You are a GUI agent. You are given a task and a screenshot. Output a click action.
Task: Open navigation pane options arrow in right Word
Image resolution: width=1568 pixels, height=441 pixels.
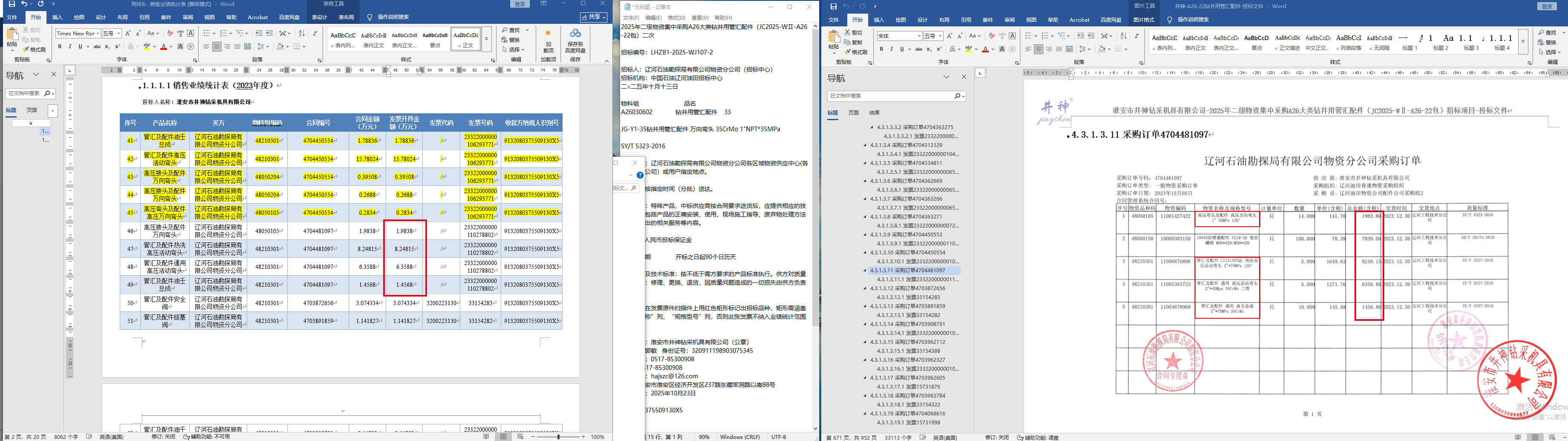(x=947, y=77)
